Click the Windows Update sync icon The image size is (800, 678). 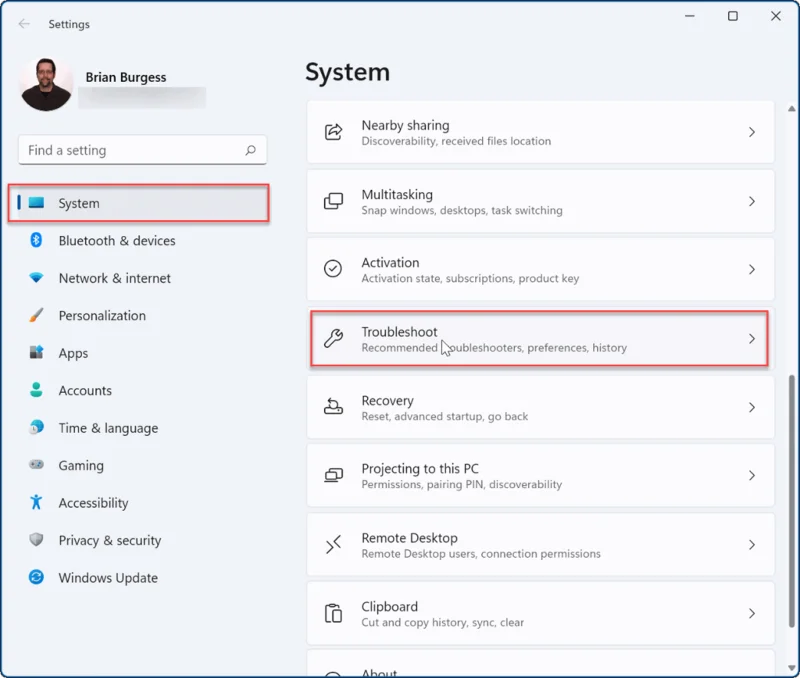36,577
